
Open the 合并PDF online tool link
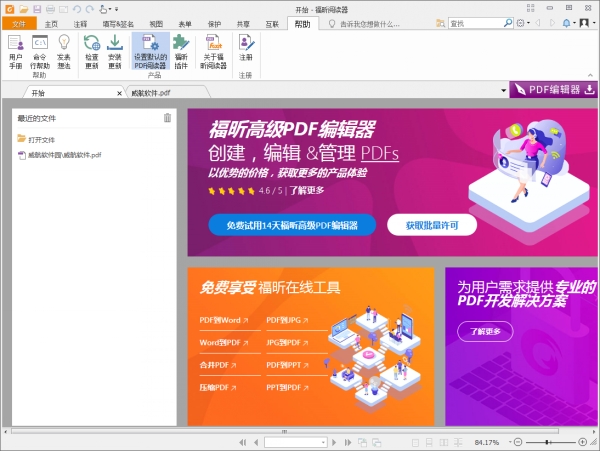(218, 365)
